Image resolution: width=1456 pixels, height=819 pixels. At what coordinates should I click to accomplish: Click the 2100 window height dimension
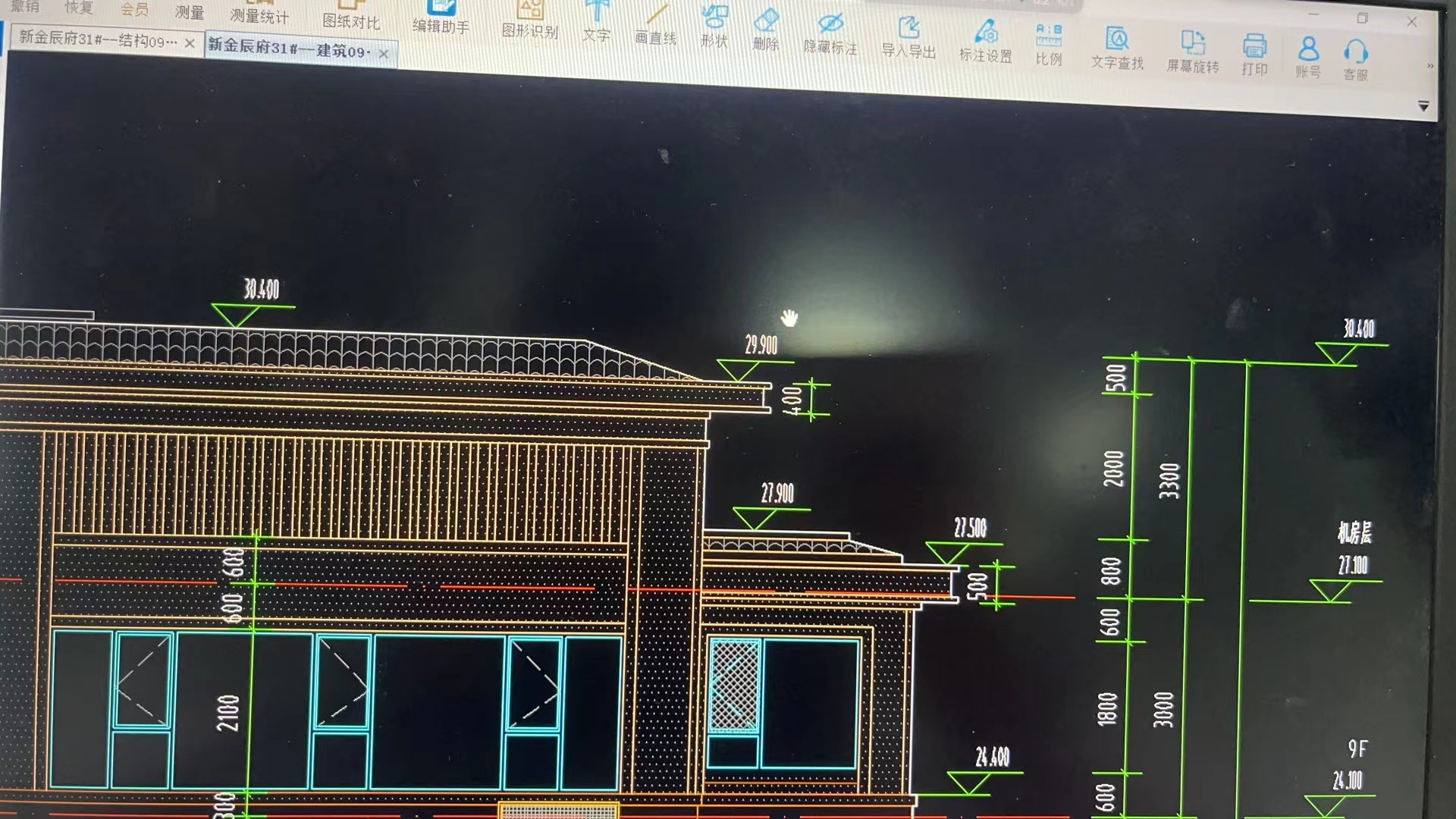tap(228, 714)
